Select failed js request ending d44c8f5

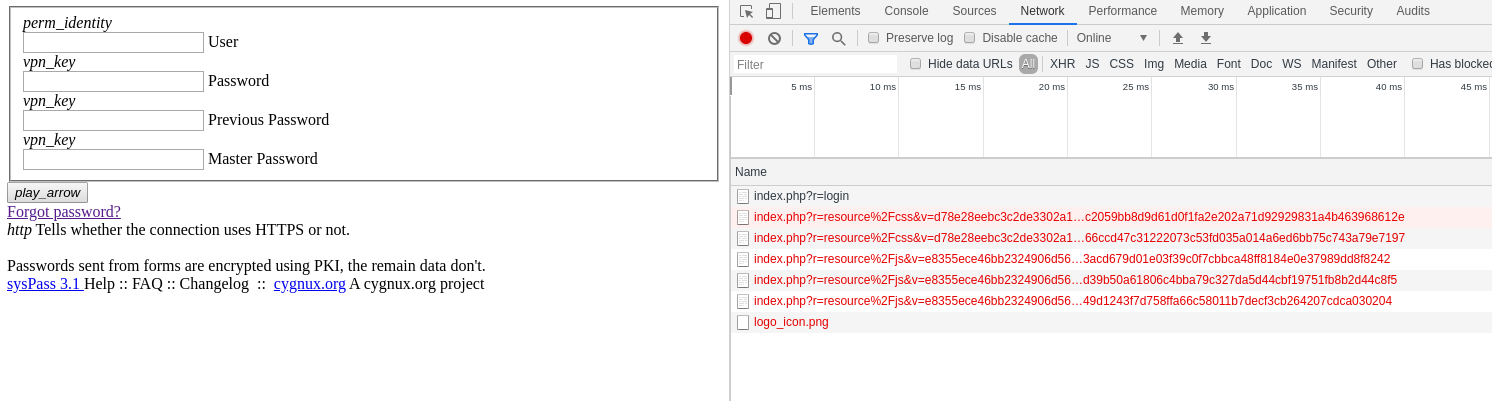coord(1111,280)
